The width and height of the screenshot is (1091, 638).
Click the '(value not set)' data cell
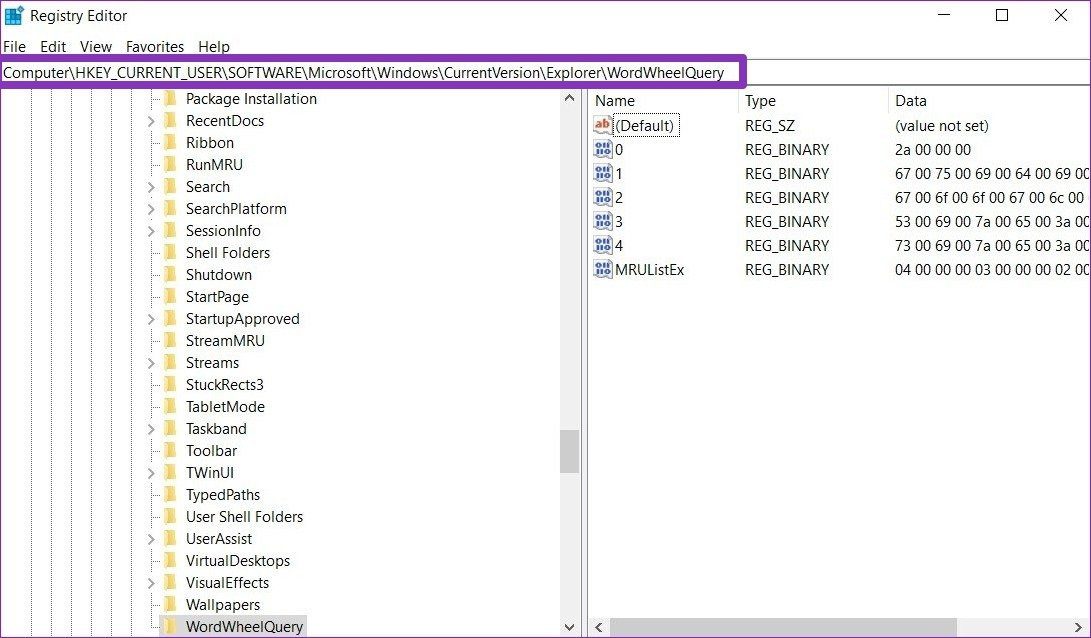(x=941, y=126)
